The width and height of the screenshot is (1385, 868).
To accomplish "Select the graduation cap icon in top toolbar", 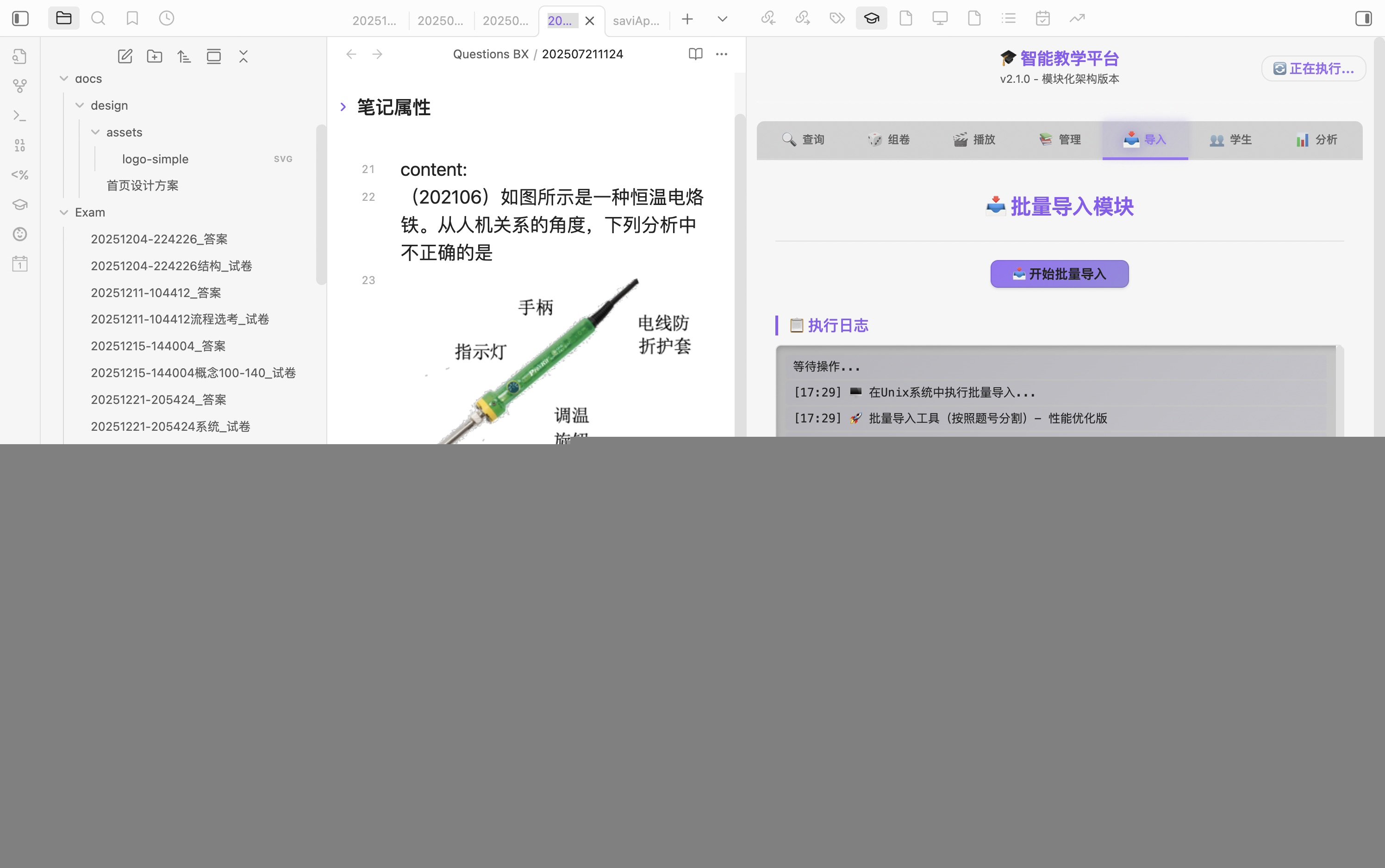I will tap(871, 18).
